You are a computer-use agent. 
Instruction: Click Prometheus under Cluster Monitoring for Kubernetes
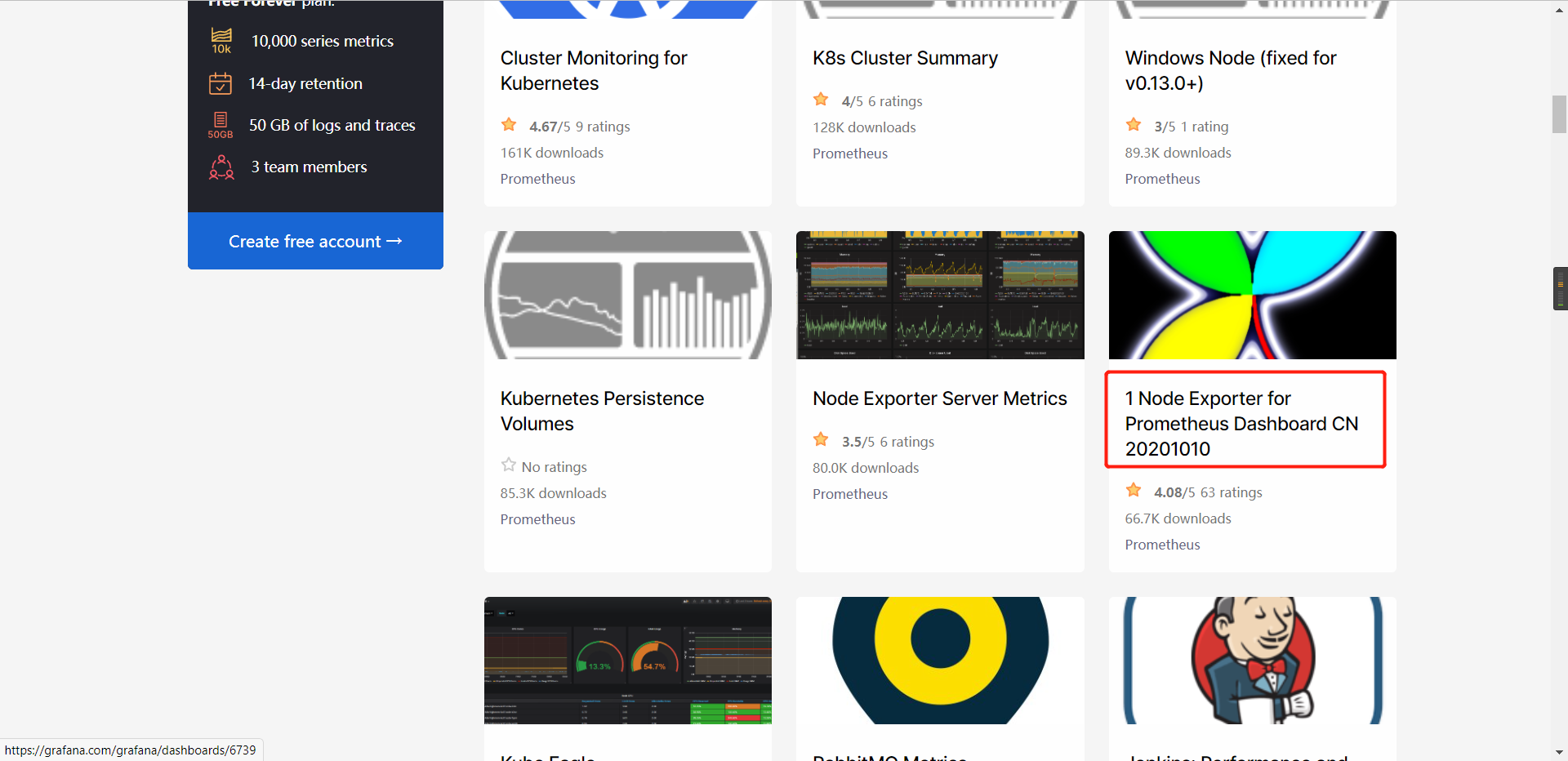[537, 179]
